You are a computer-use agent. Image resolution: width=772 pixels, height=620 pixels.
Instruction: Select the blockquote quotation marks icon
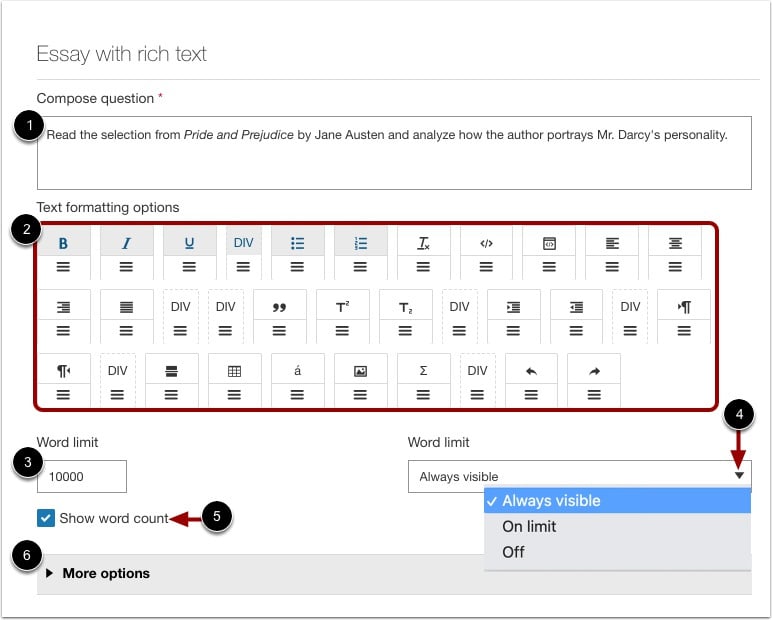click(279, 307)
